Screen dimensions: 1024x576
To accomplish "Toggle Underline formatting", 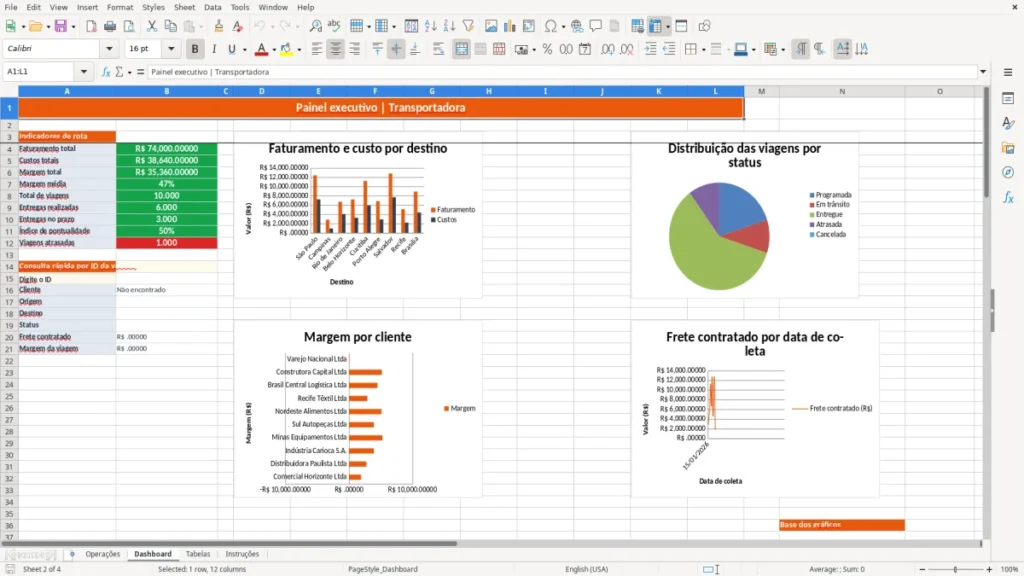I will tap(231, 49).
